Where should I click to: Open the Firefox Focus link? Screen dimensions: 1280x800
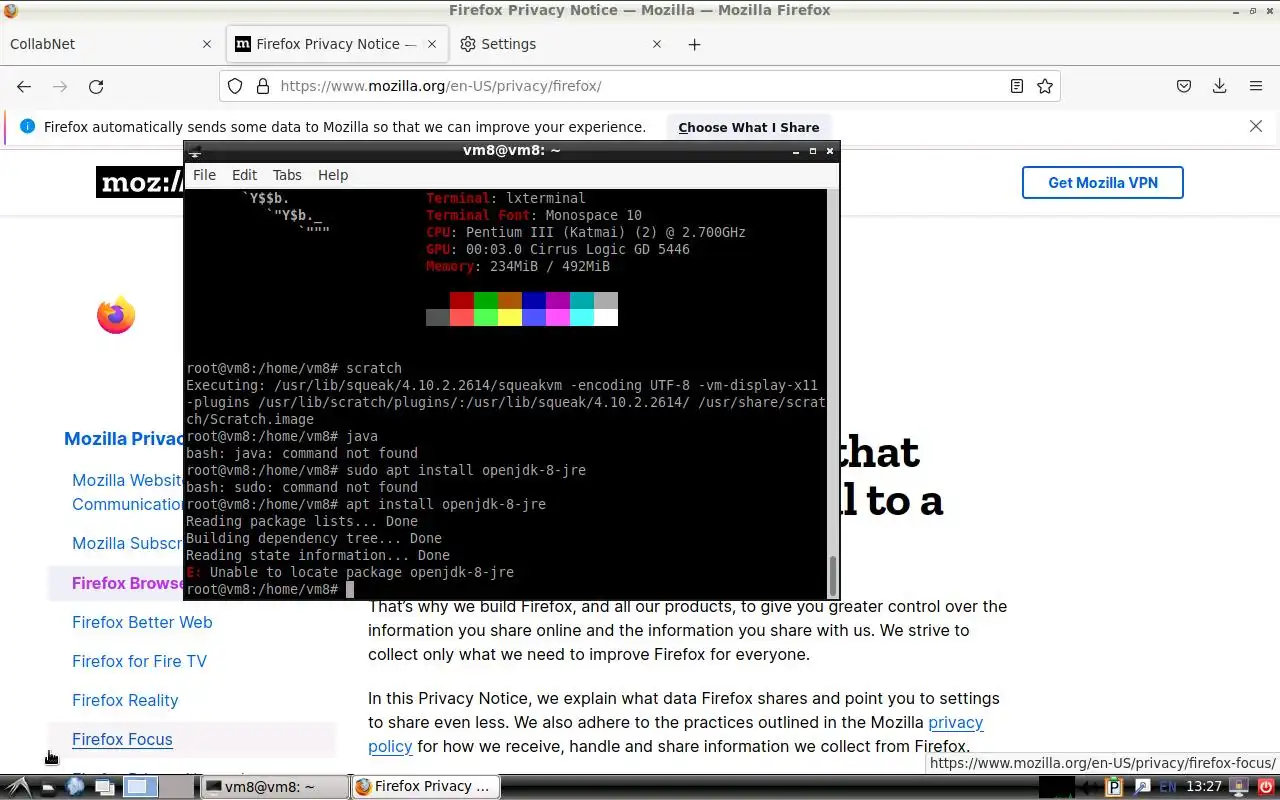(x=122, y=739)
